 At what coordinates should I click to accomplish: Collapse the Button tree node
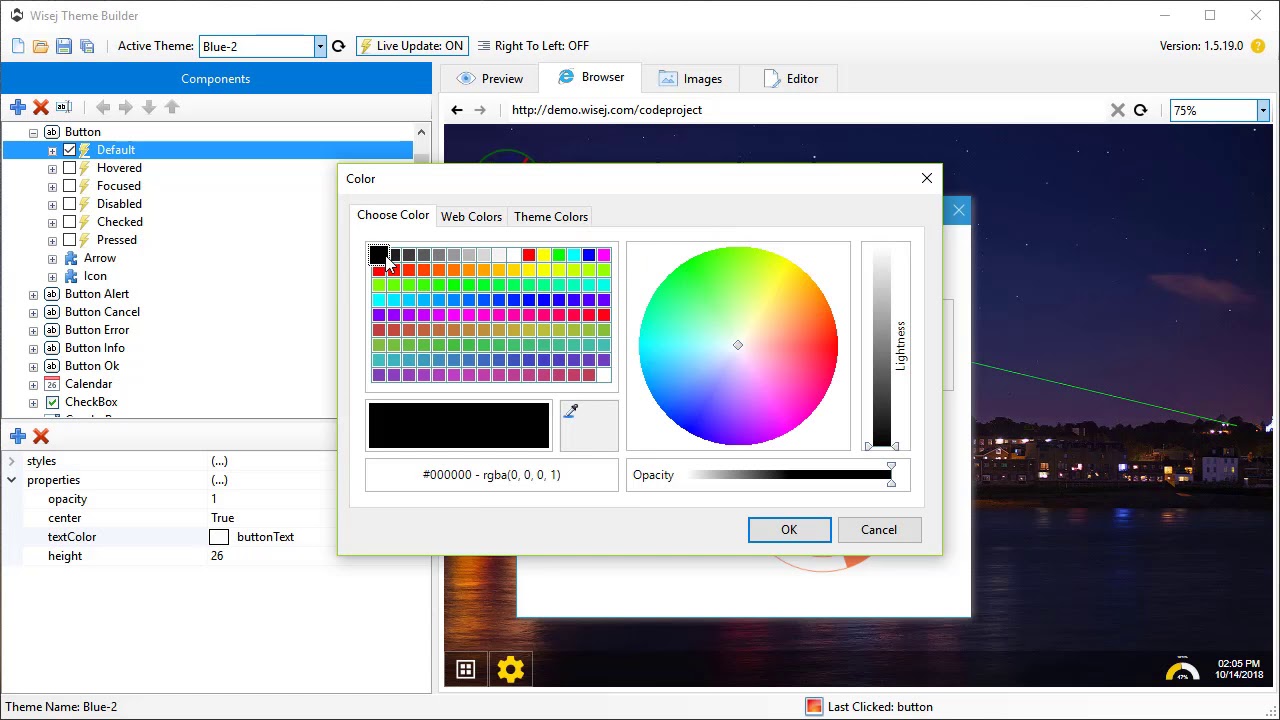click(x=33, y=132)
